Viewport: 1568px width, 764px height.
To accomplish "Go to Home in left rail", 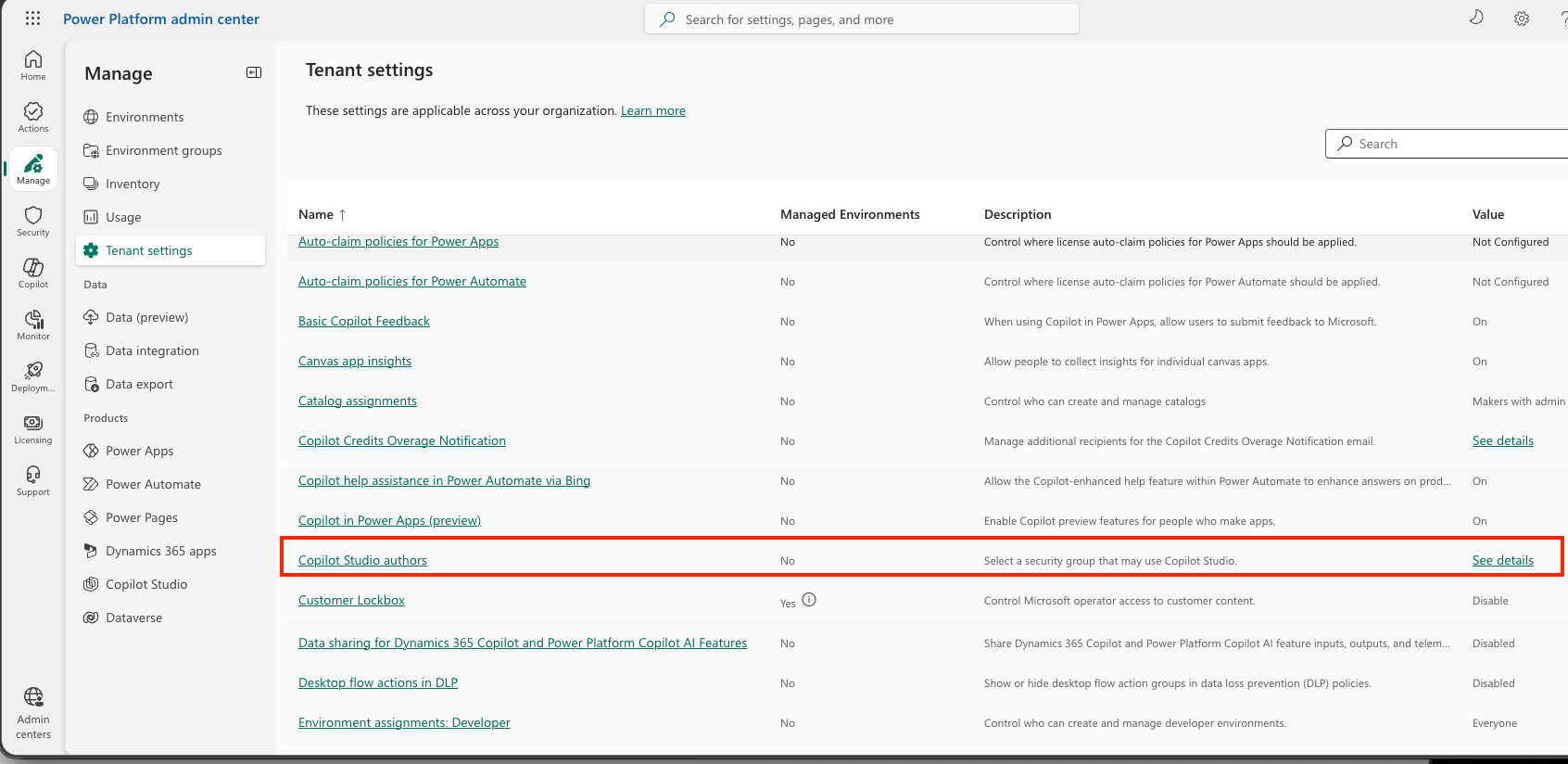I will (x=33, y=65).
